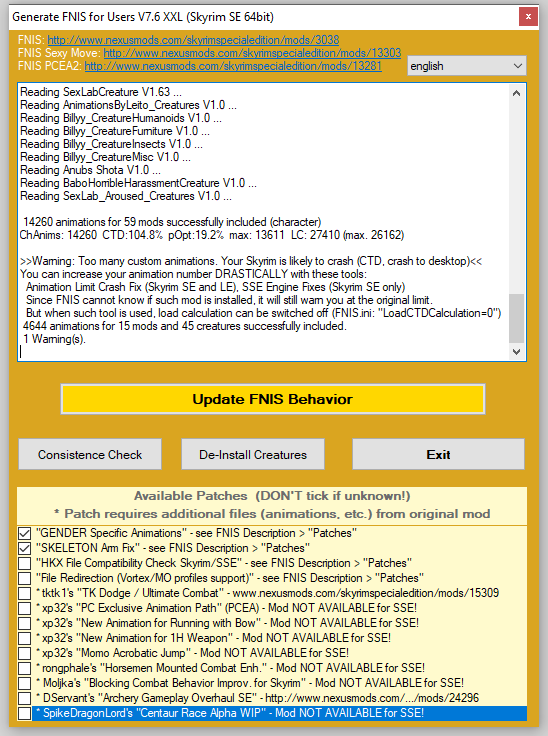
Task: Click the '1 Warning(s).' log line
Action: coord(54,339)
